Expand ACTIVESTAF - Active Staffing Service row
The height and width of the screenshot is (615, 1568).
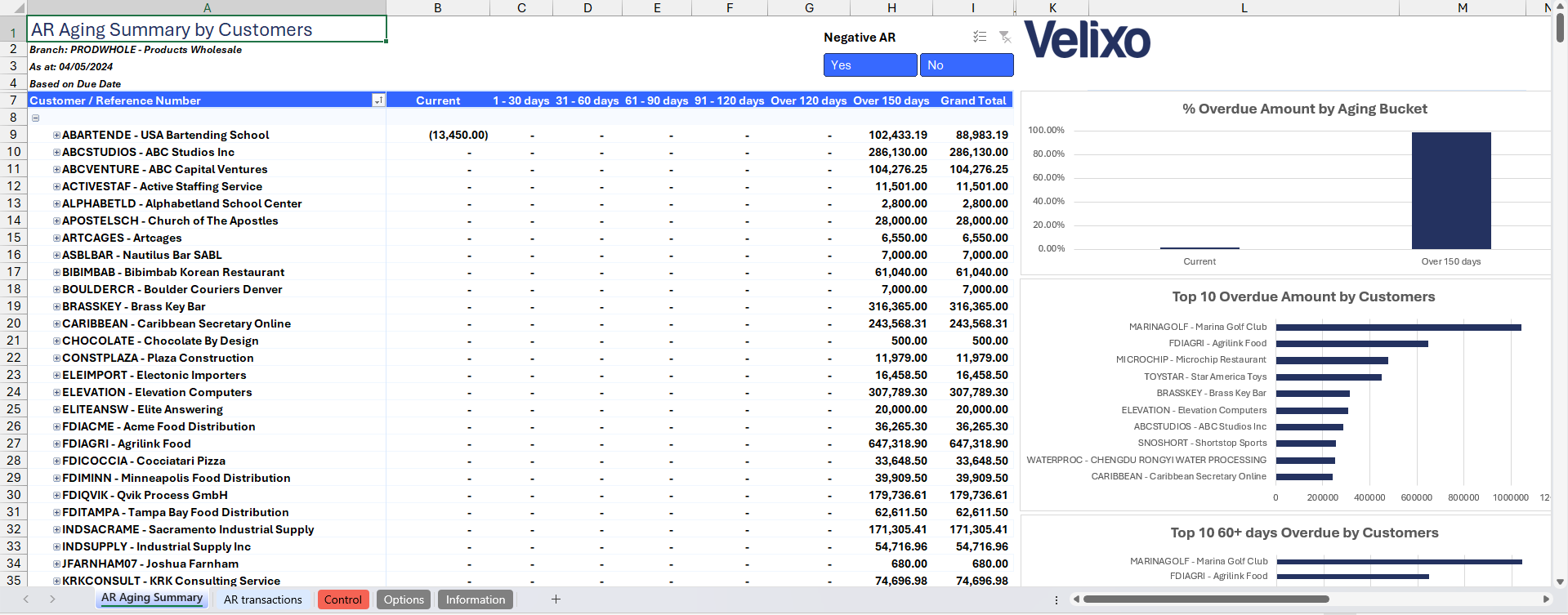pyautogui.click(x=57, y=186)
